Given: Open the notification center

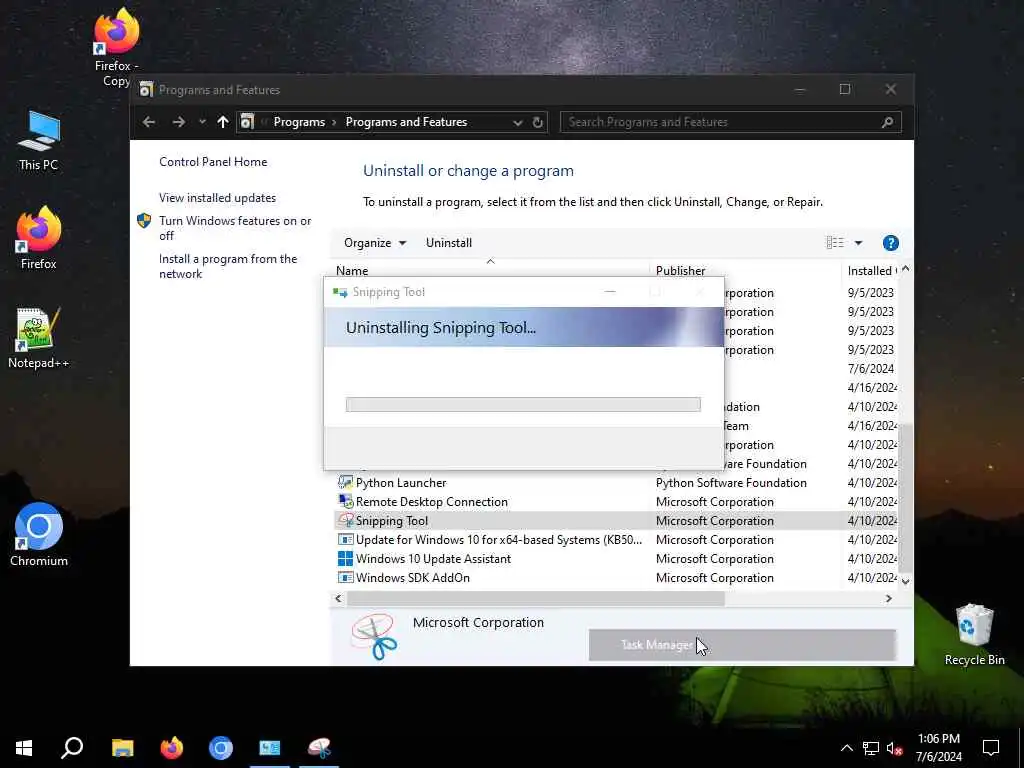Looking at the screenshot, I should pyautogui.click(x=991, y=748).
